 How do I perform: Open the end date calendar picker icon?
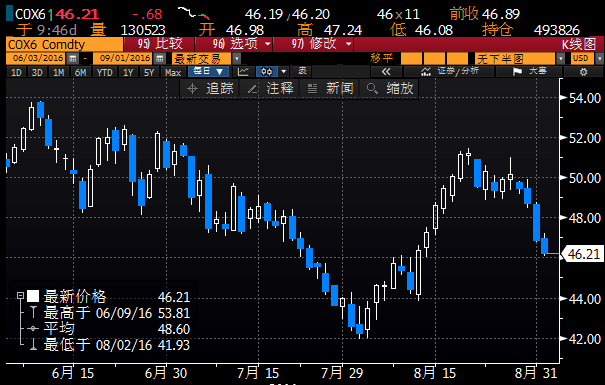pos(159,59)
